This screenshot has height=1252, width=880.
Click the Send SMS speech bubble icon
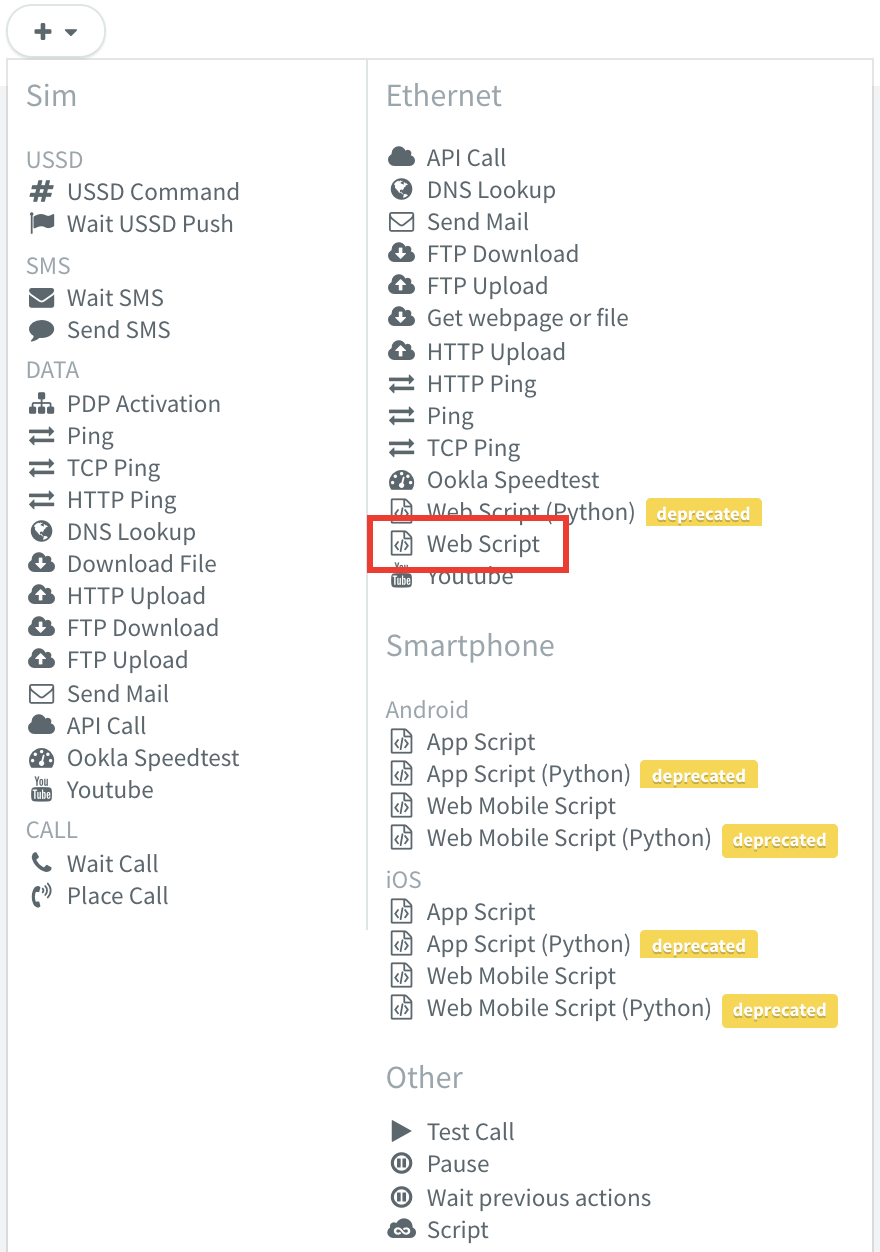click(x=42, y=330)
